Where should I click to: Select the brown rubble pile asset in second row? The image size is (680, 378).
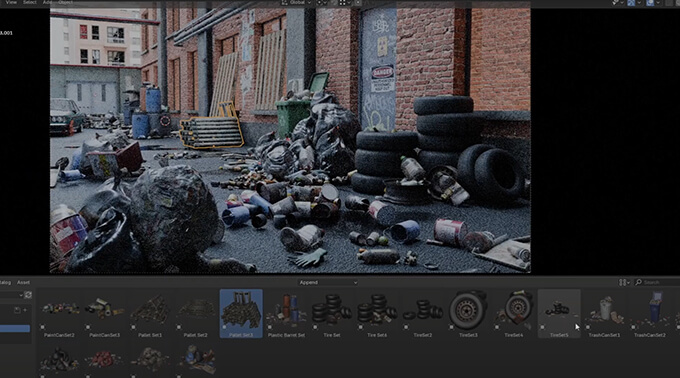click(150, 360)
